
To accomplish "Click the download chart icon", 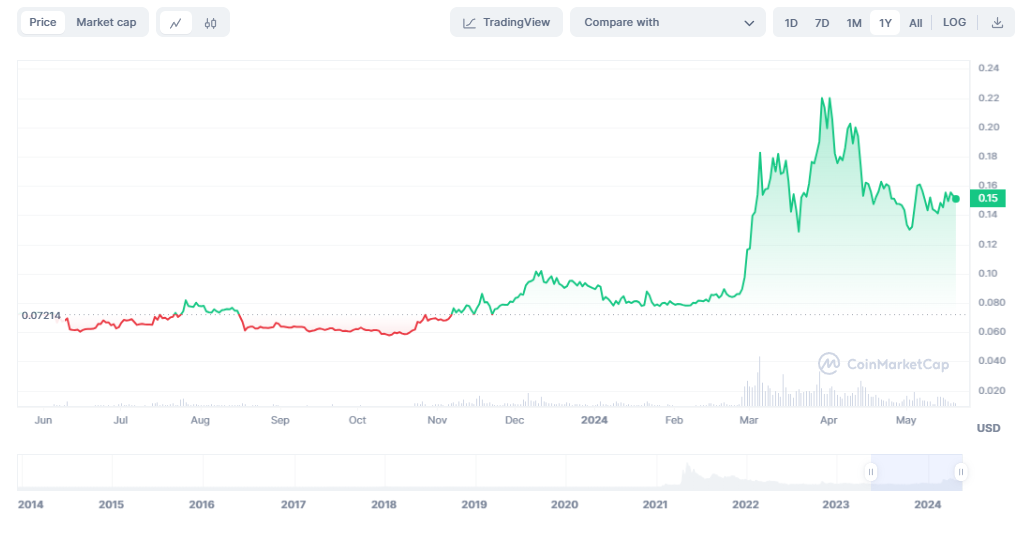I will 997,22.
